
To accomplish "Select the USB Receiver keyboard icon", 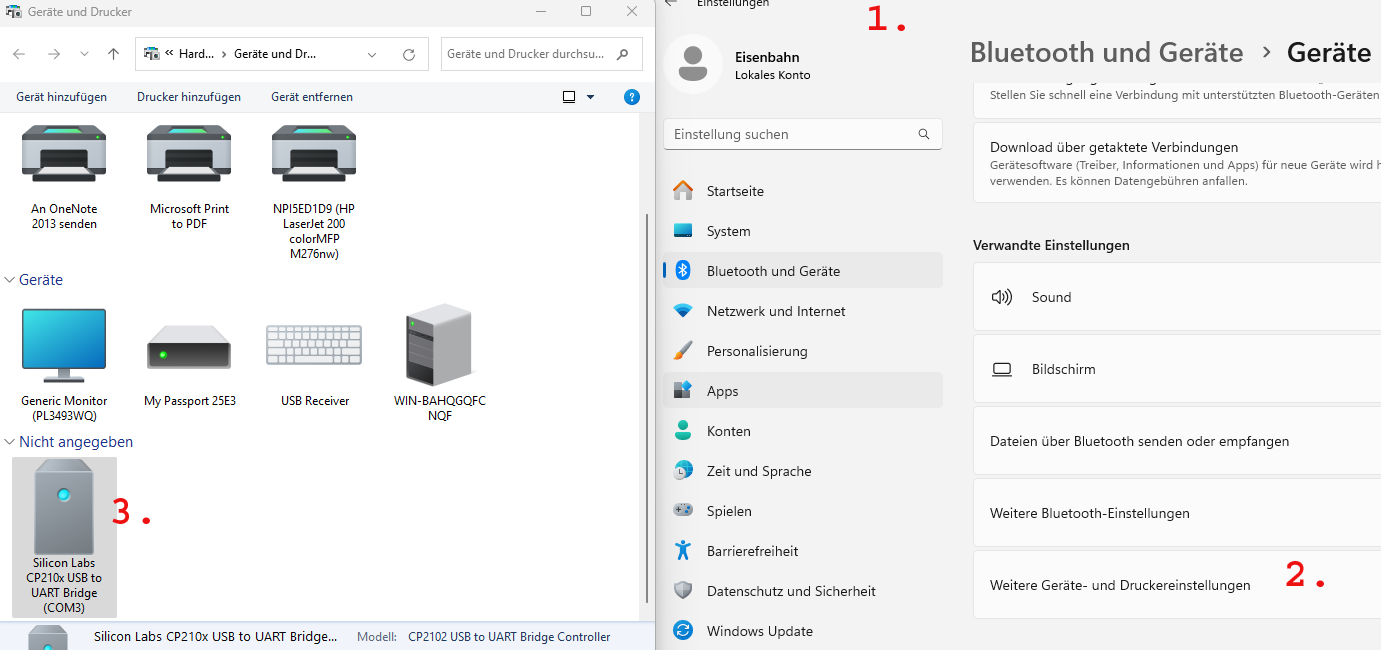I will pyautogui.click(x=314, y=346).
